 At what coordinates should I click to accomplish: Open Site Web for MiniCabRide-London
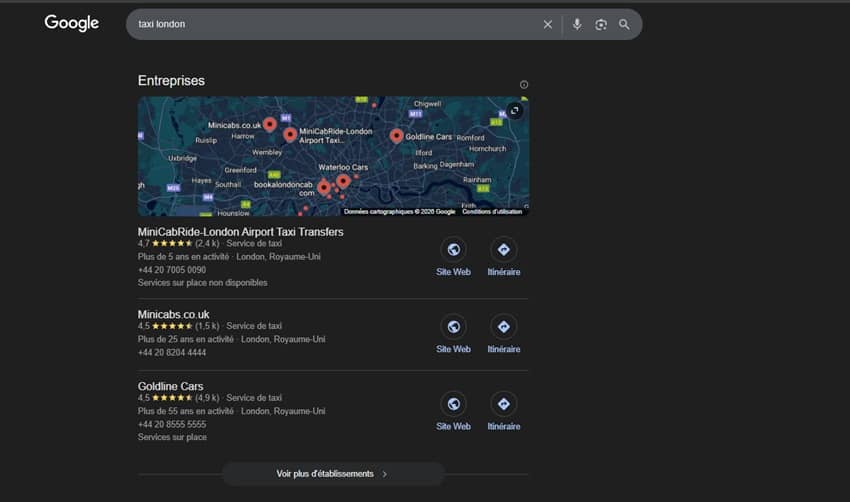(453, 258)
